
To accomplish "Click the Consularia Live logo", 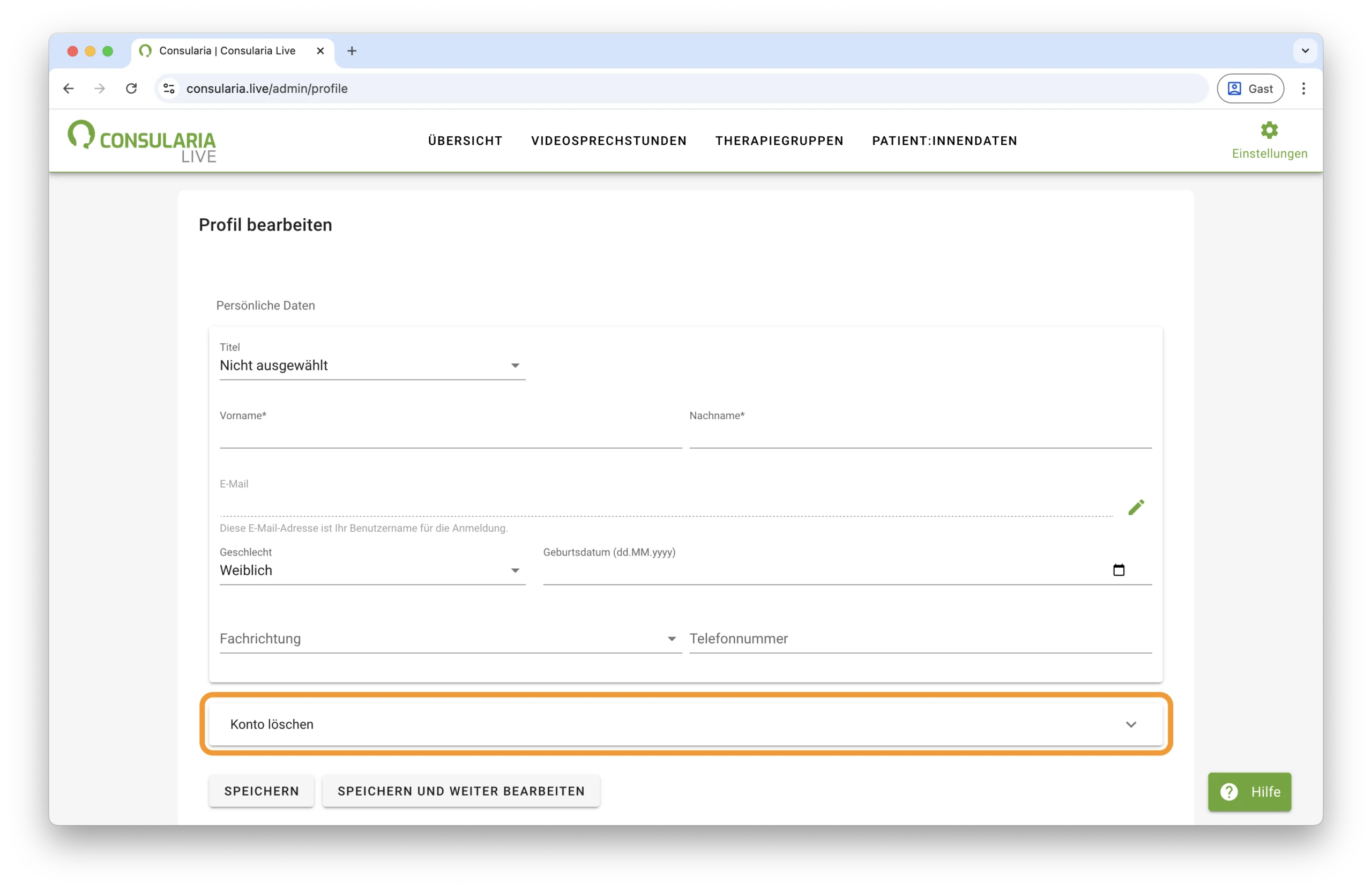I will click(x=142, y=142).
